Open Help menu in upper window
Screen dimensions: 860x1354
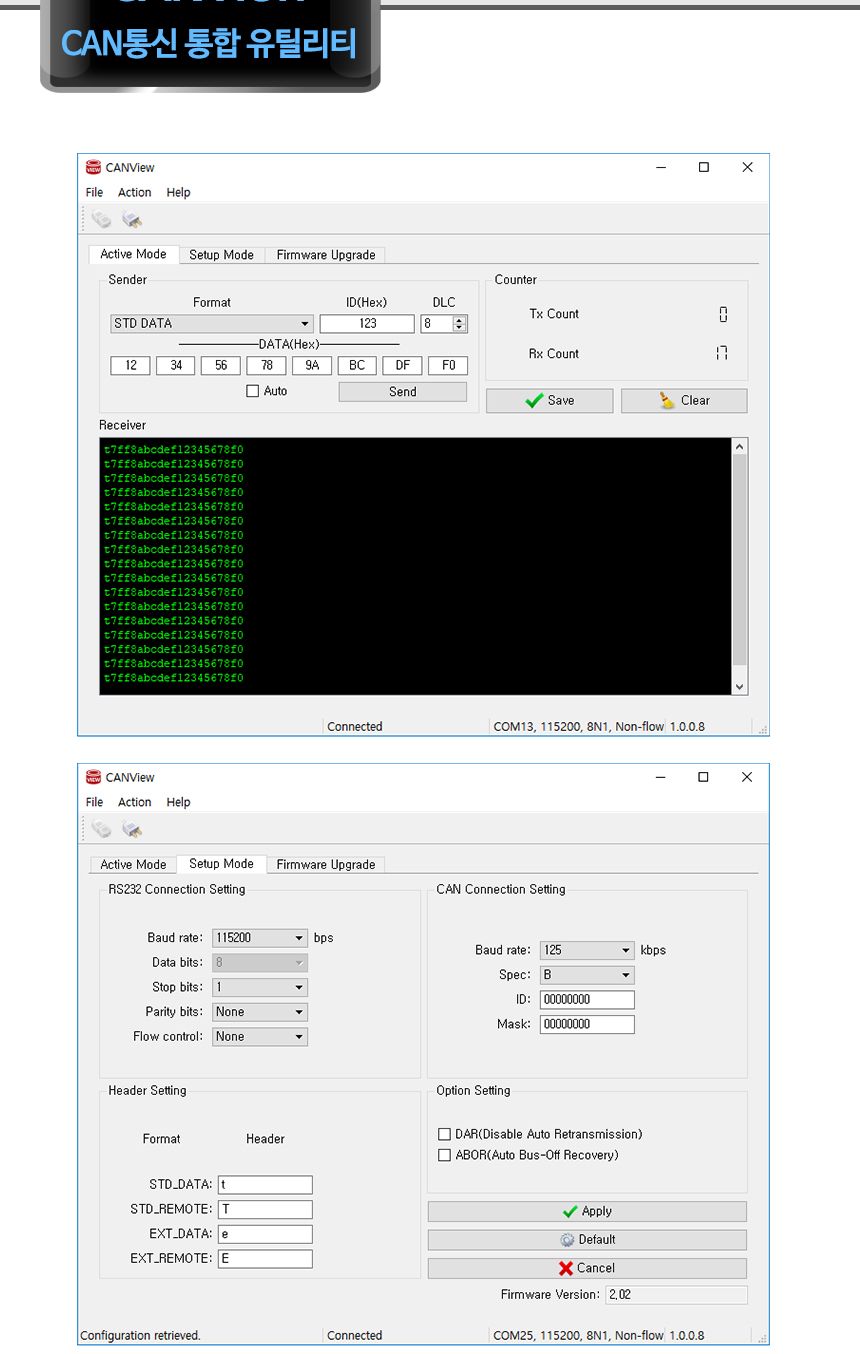[178, 192]
